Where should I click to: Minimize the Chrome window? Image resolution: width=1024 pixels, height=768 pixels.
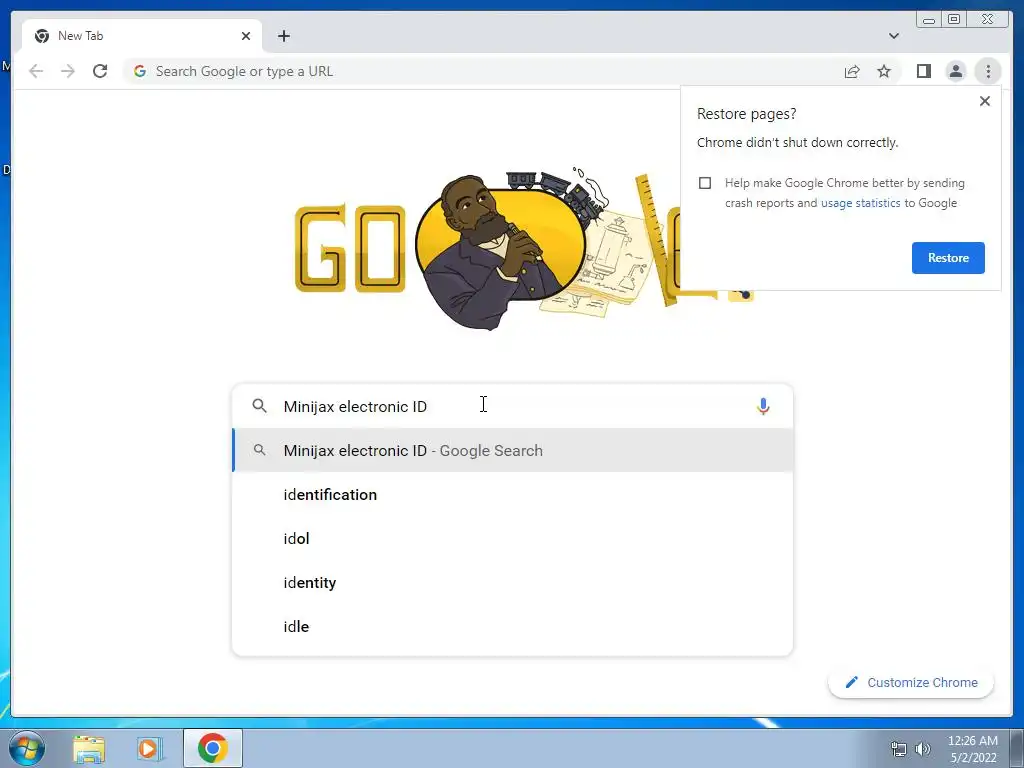point(929,20)
